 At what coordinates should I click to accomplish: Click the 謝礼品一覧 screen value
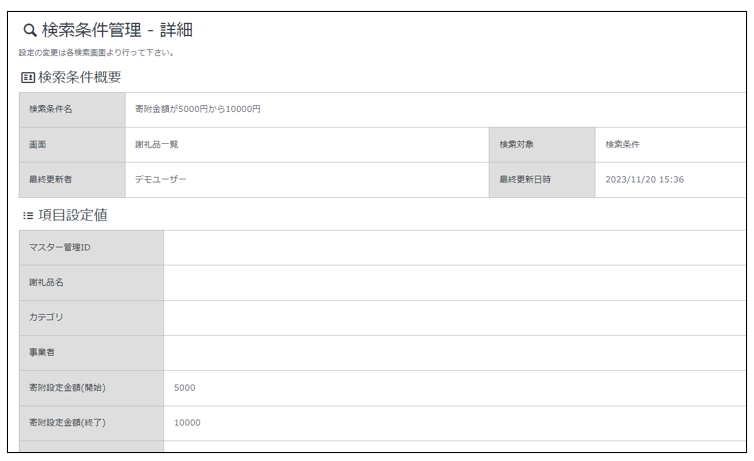[156, 144]
